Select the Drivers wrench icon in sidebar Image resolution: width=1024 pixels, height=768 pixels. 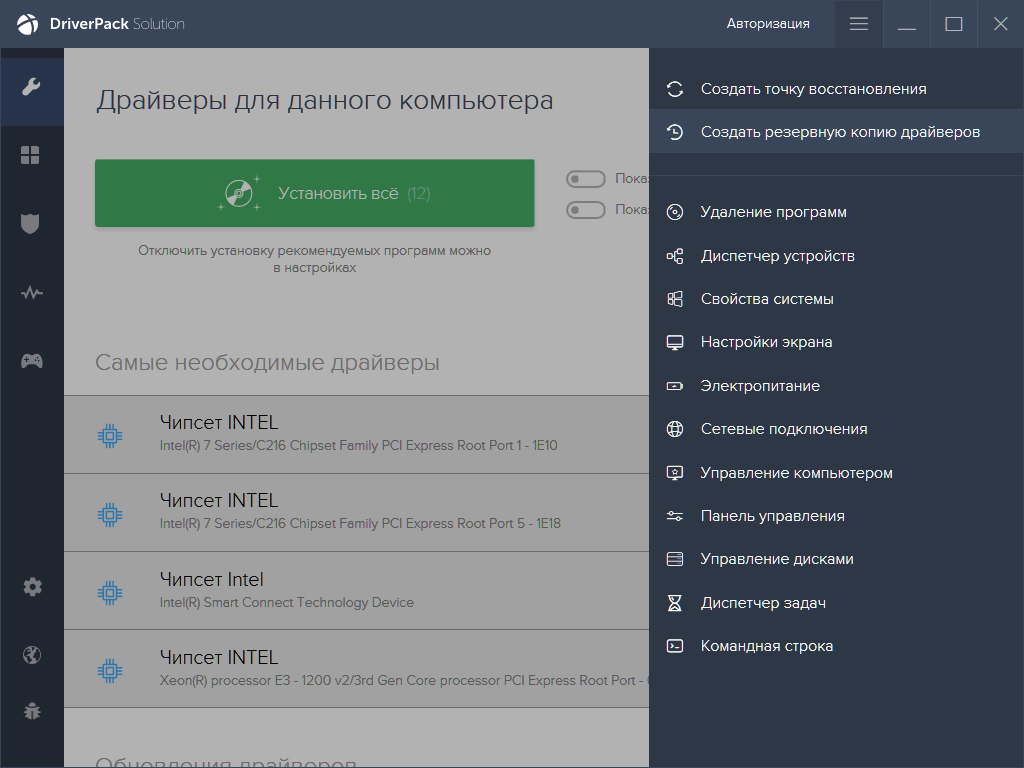pos(32,86)
